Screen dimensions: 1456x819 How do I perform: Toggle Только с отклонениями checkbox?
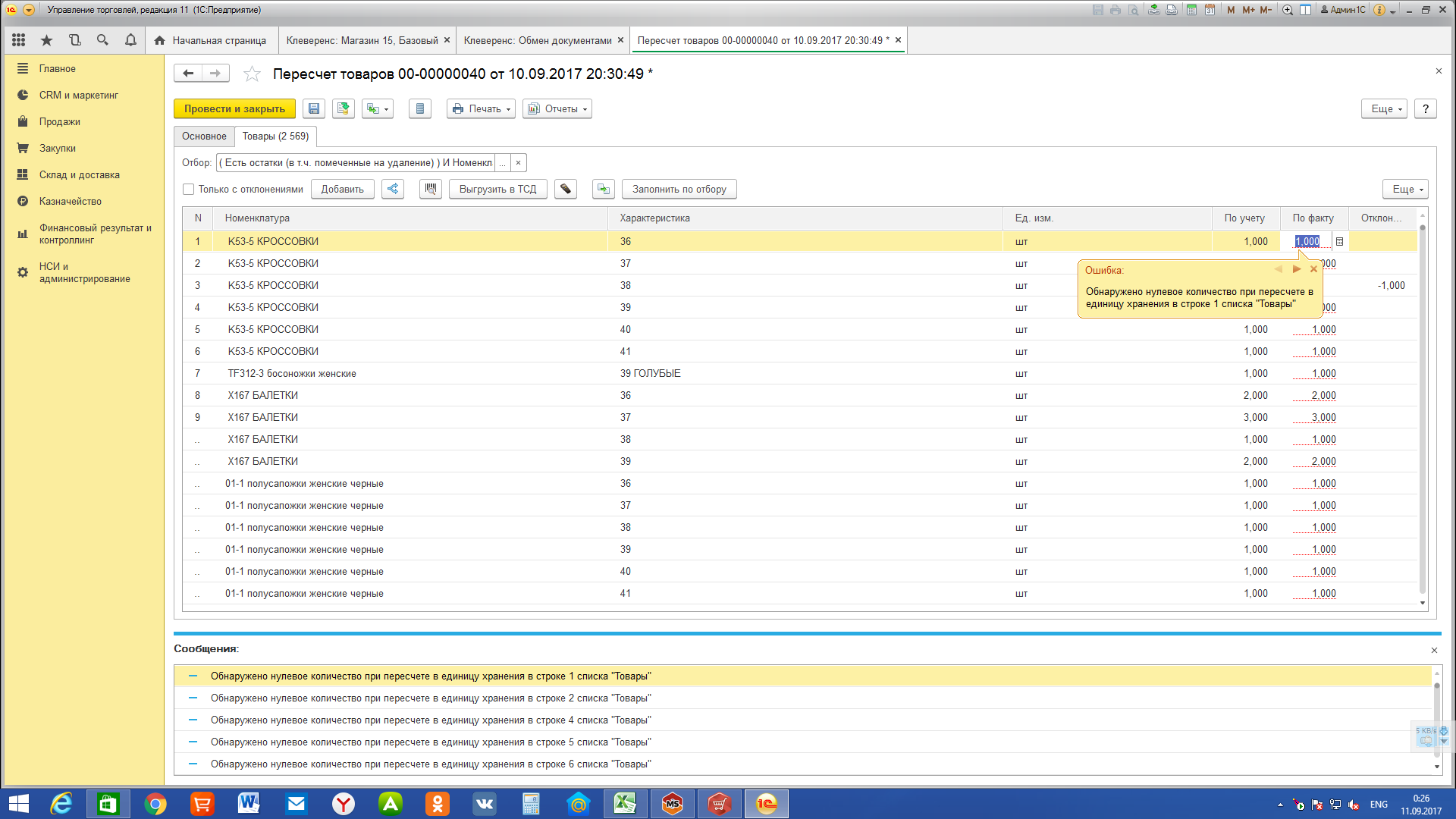(x=189, y=190)
